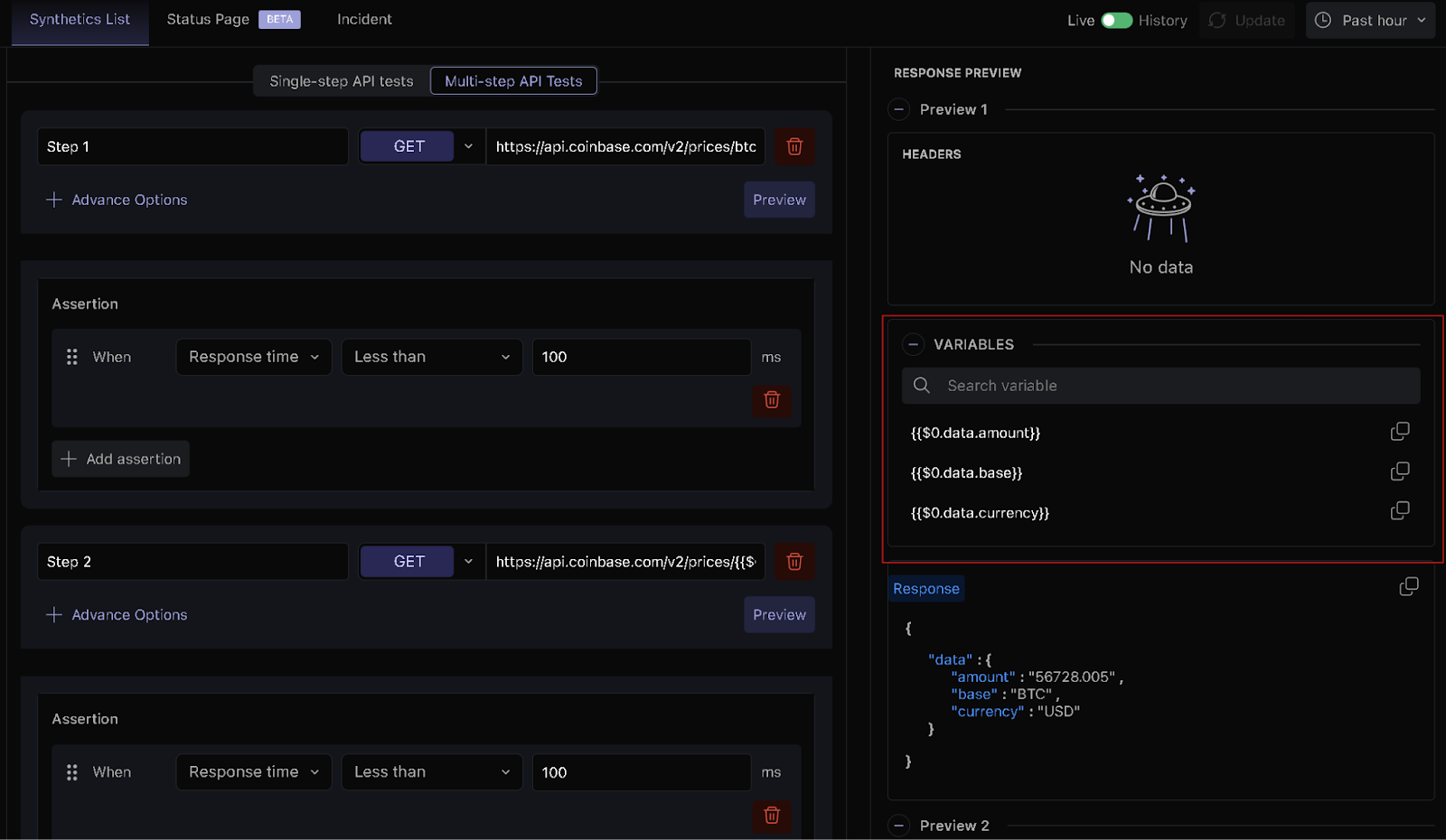
Task: Click the search magnifier in Variables panel
Action: tap(921, 385)
